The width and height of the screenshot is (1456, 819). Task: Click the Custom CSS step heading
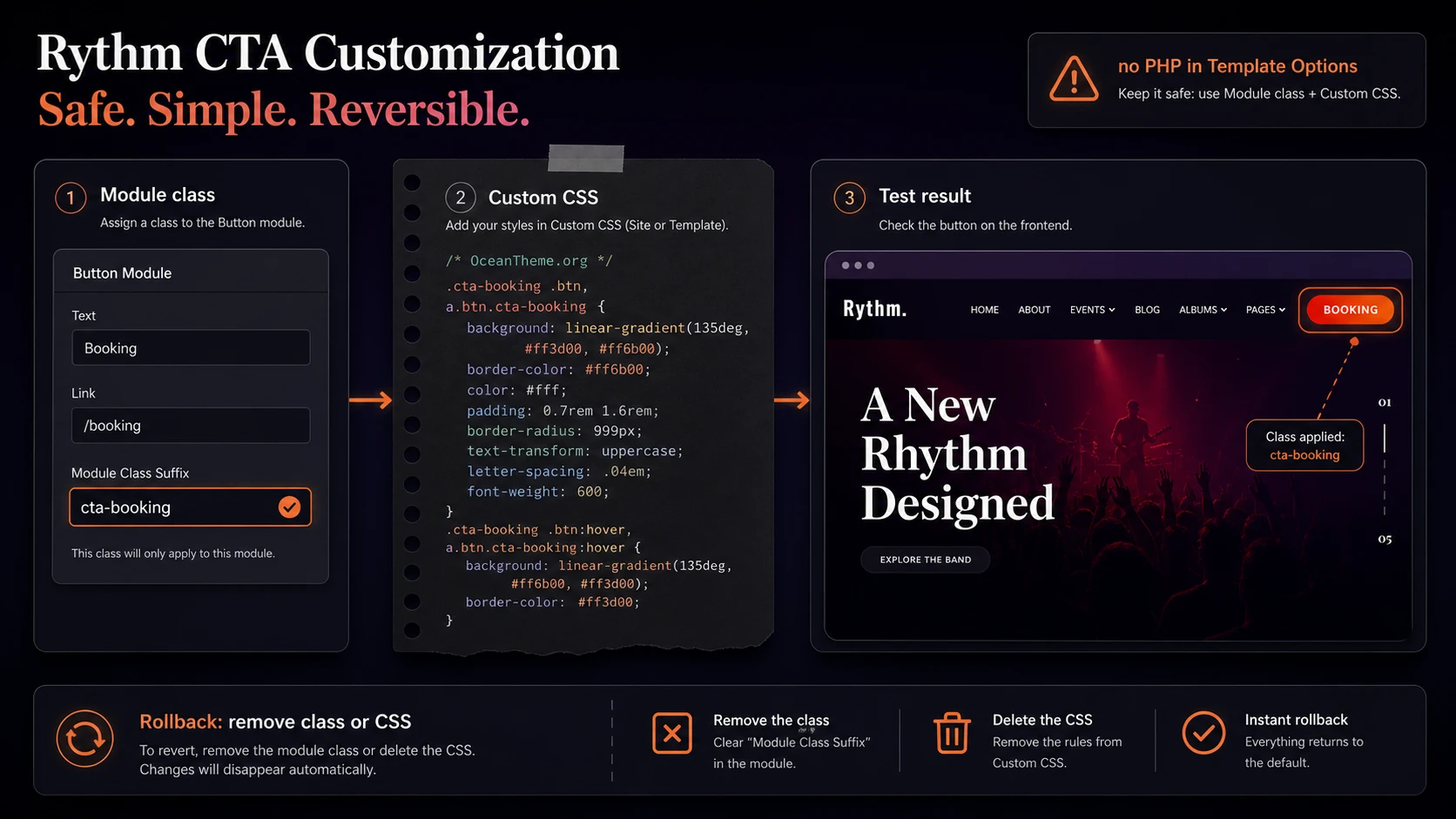click(543, 198)
